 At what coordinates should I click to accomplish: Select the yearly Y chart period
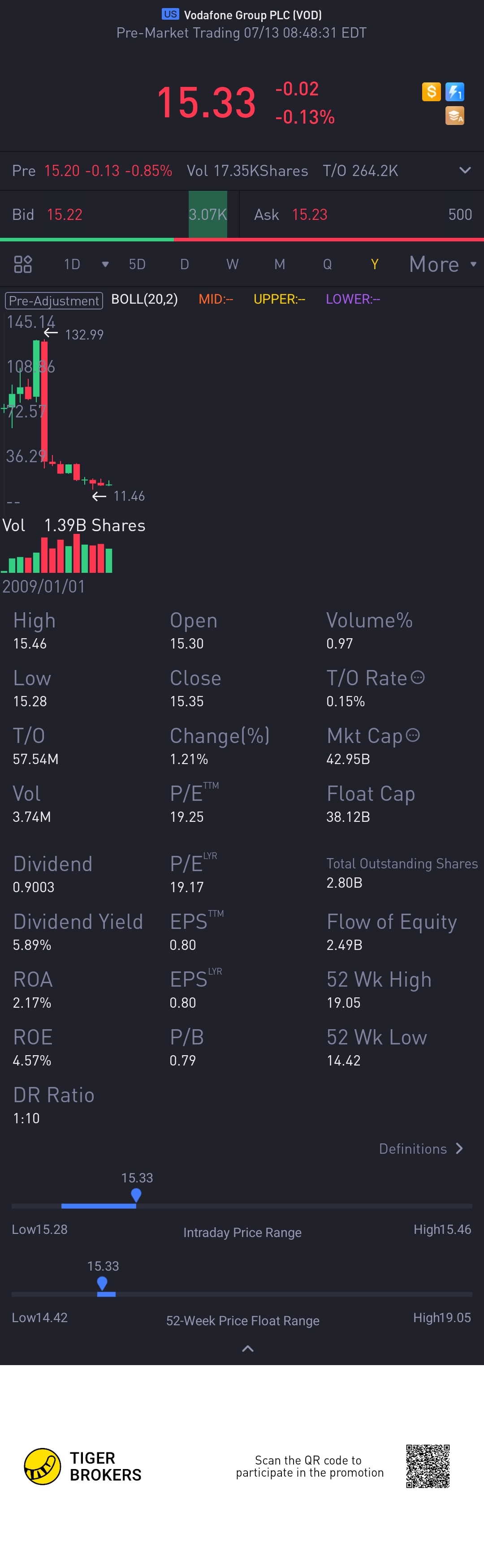[x=374, y=264]
